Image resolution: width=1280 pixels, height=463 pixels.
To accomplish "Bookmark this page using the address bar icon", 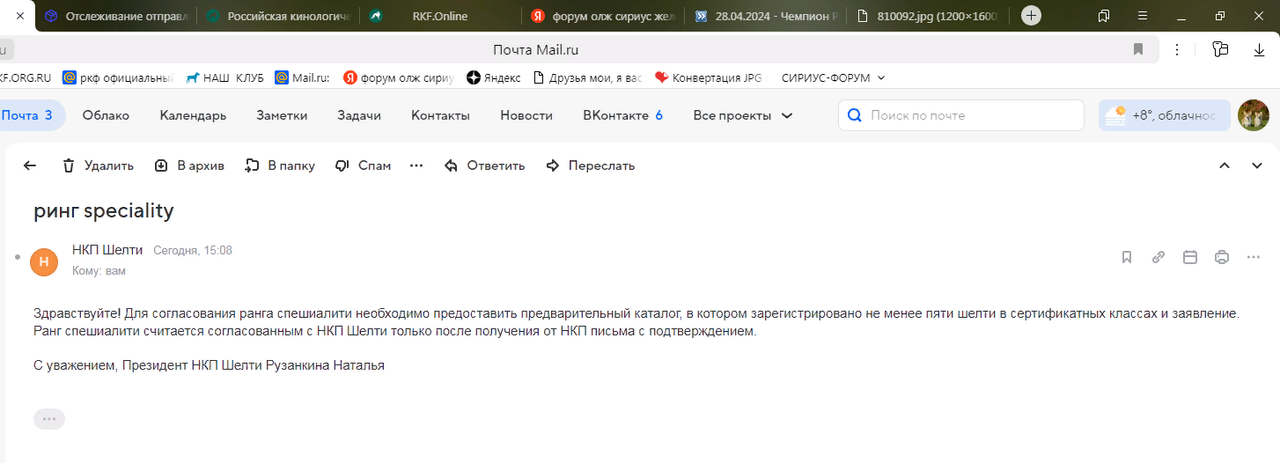I will [x=1138, y=49].
